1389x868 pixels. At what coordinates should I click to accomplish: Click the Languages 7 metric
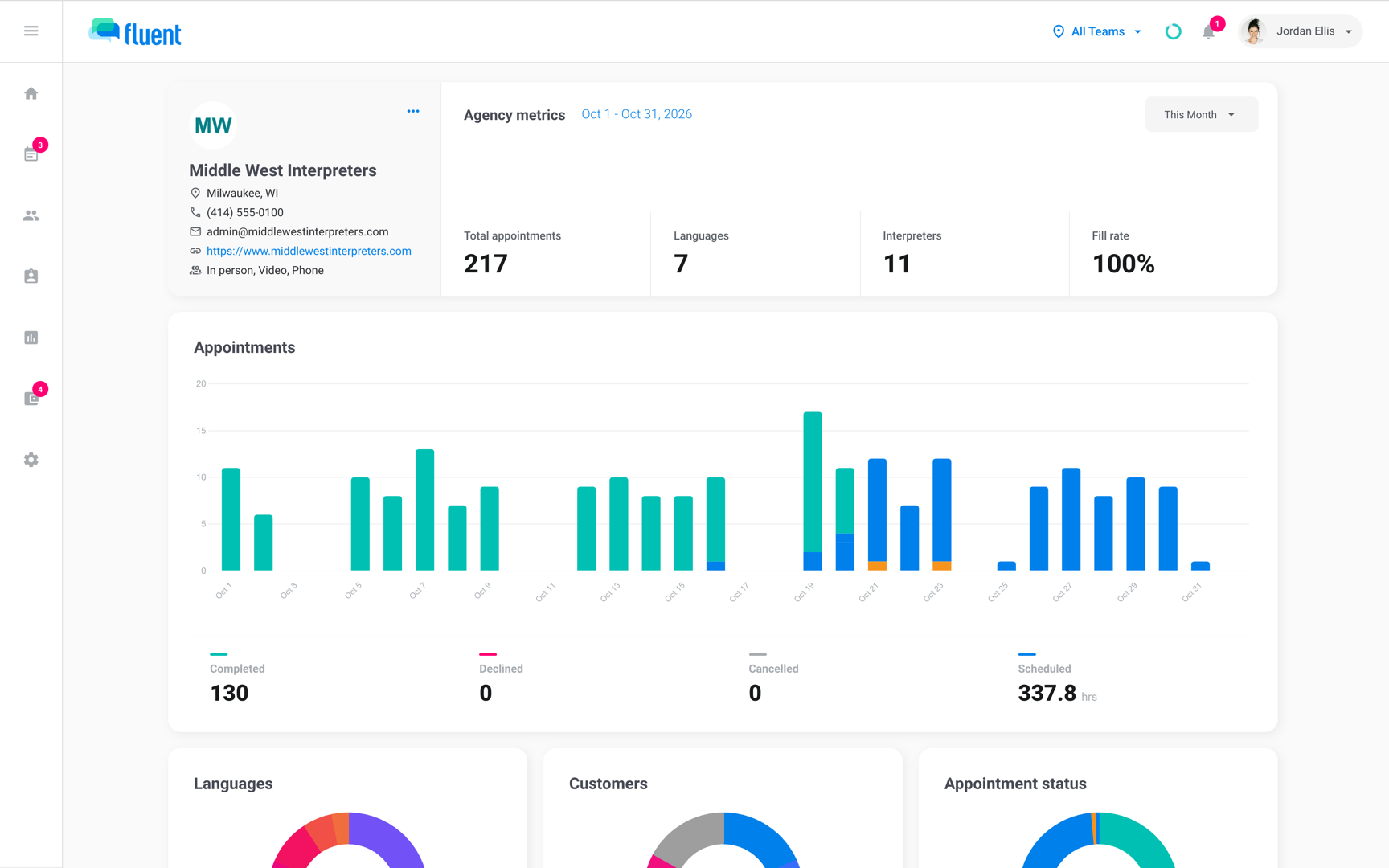(x=701, y=253)
